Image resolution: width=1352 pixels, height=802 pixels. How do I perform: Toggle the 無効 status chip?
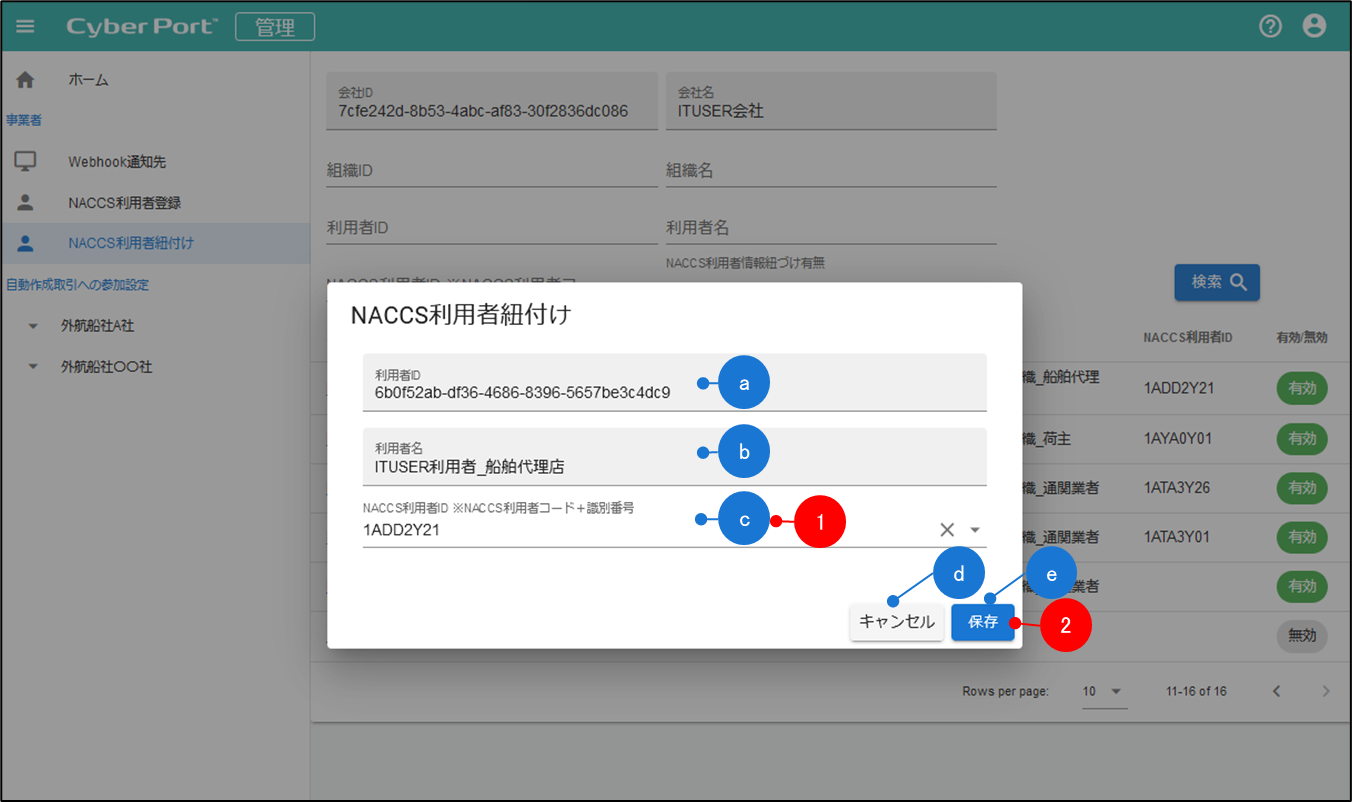[x=1301, y=635]
